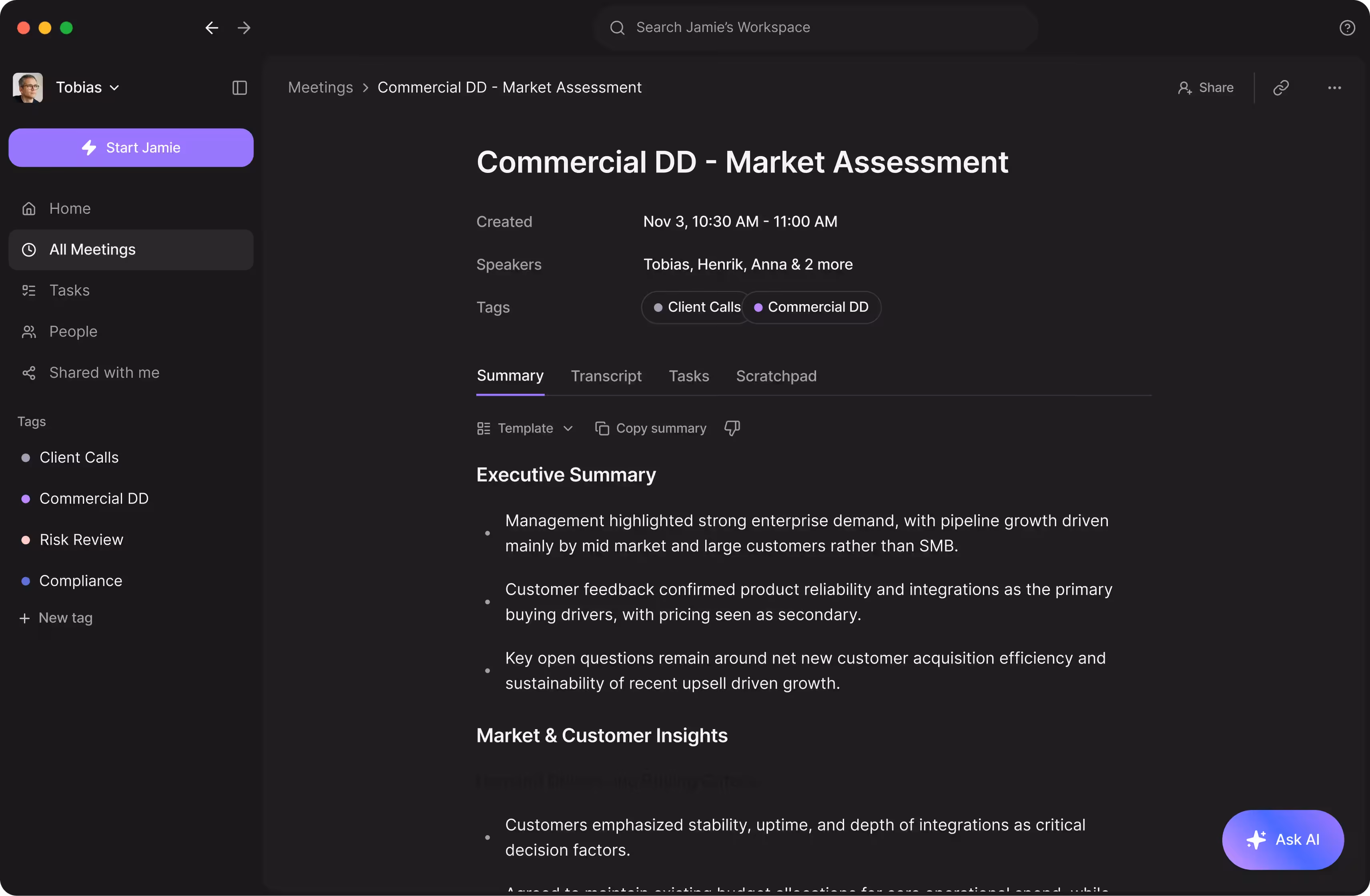The height and width of the screenshot is (896, 1370).
Task: Collapse the sidebar with the panel icon
Action: pyautogui.click(x=239, y=88)
